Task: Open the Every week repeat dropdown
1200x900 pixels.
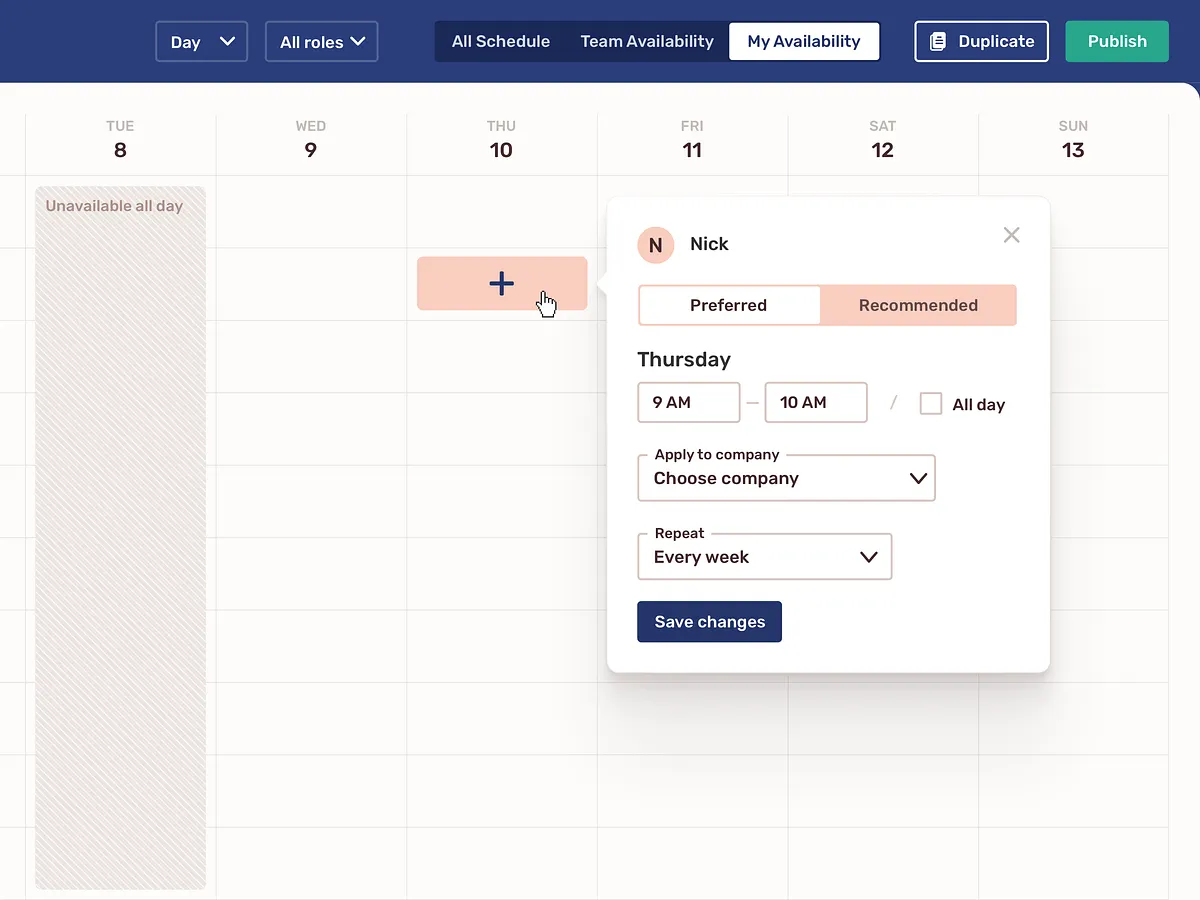Action: tap(764, 556)
